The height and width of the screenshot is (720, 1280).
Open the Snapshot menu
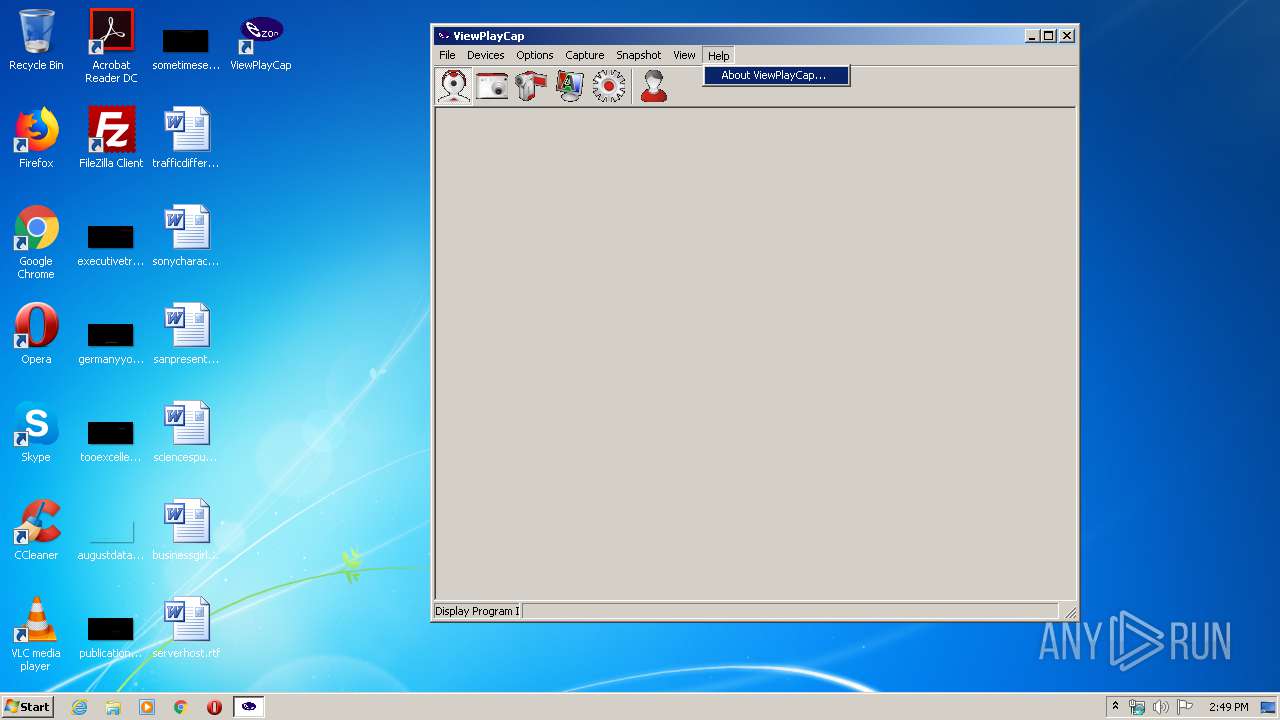(x=638, y=55)
